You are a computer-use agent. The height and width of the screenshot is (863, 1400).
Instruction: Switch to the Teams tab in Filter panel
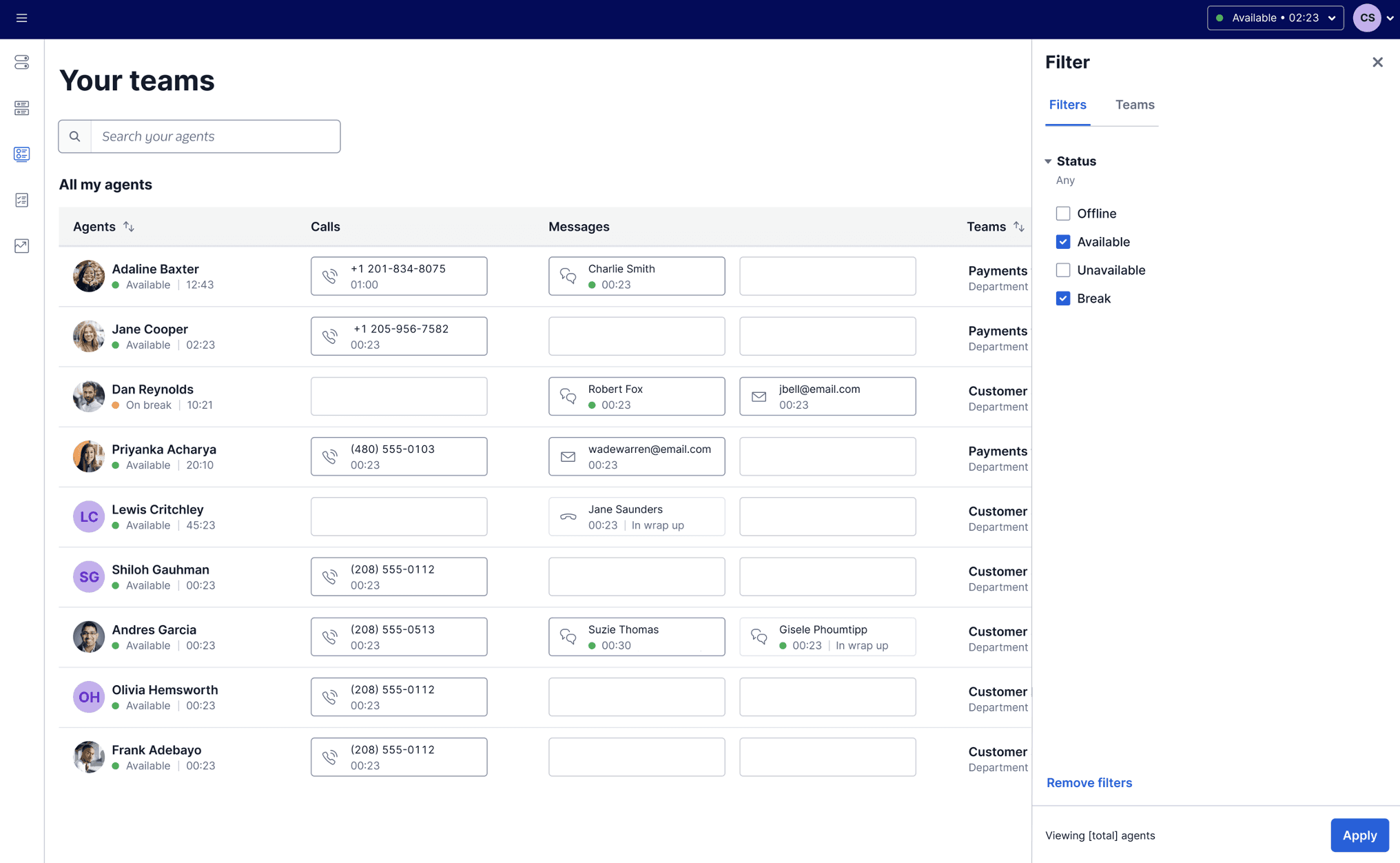click(x=1134, y=105)
